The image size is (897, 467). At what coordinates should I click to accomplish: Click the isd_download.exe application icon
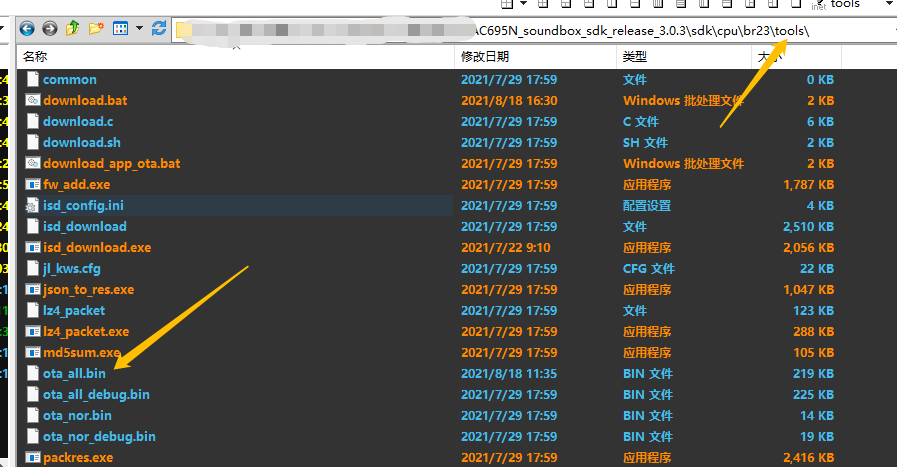pos(33,247)
